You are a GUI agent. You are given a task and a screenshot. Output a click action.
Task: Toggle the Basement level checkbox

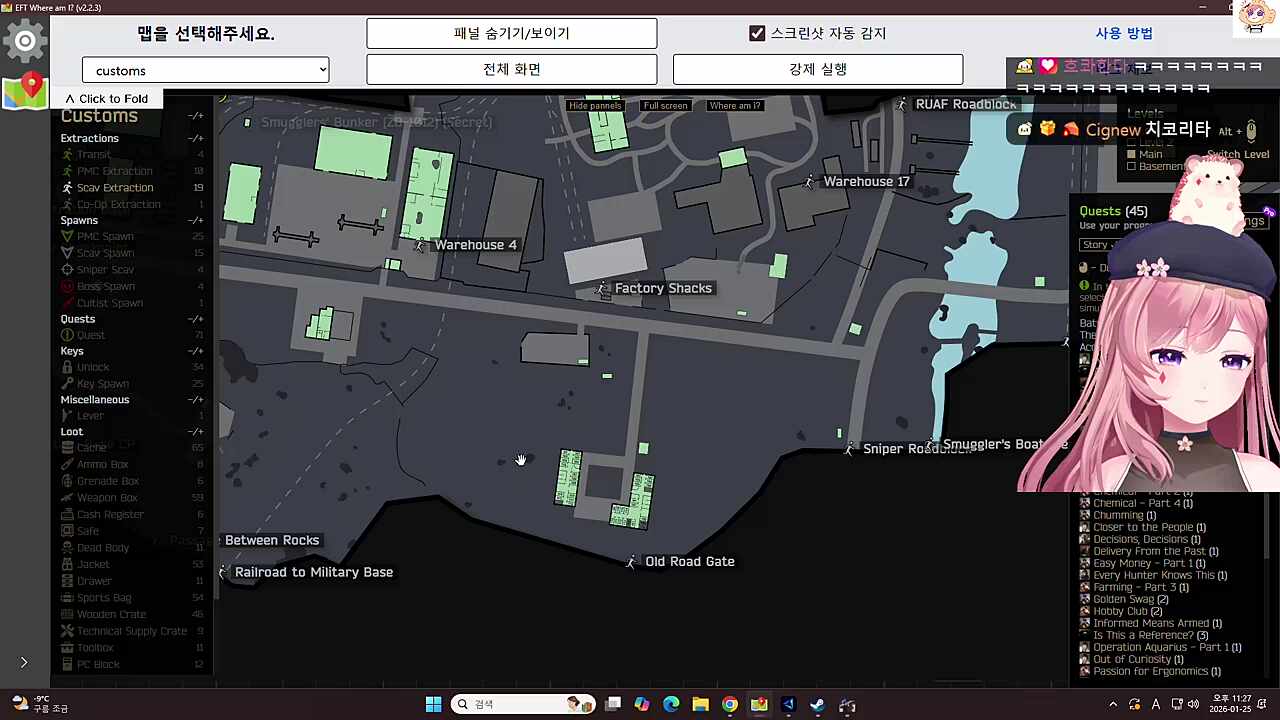(x=1131, y=167)
